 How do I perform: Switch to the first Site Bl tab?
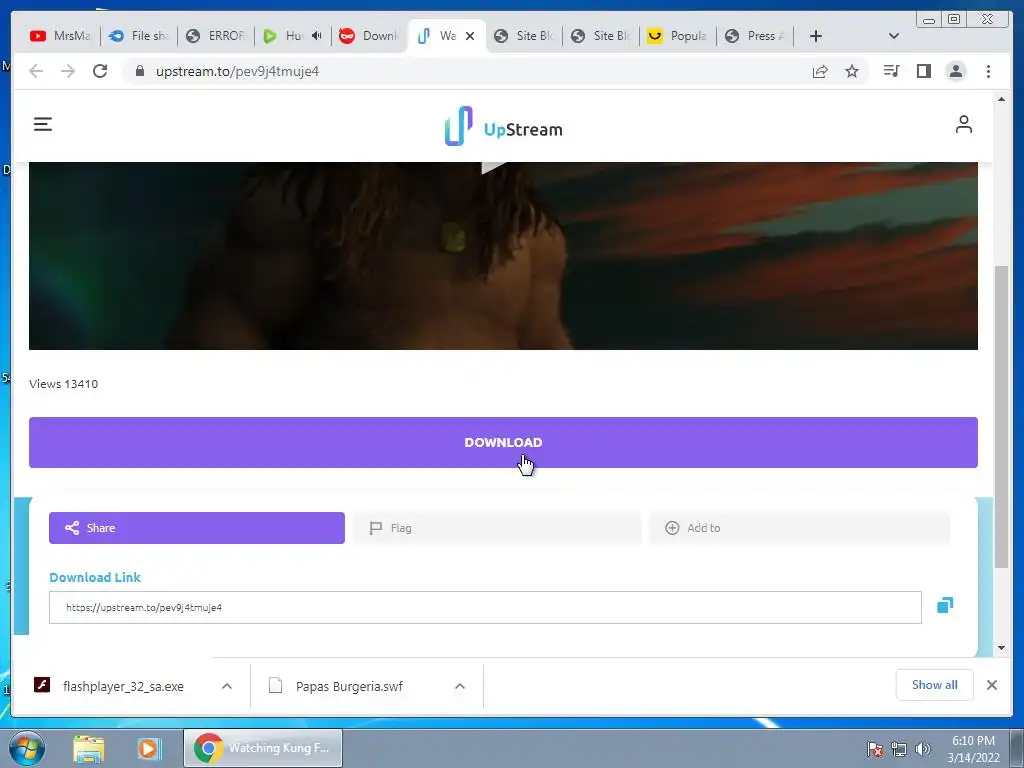coord(523,36)
